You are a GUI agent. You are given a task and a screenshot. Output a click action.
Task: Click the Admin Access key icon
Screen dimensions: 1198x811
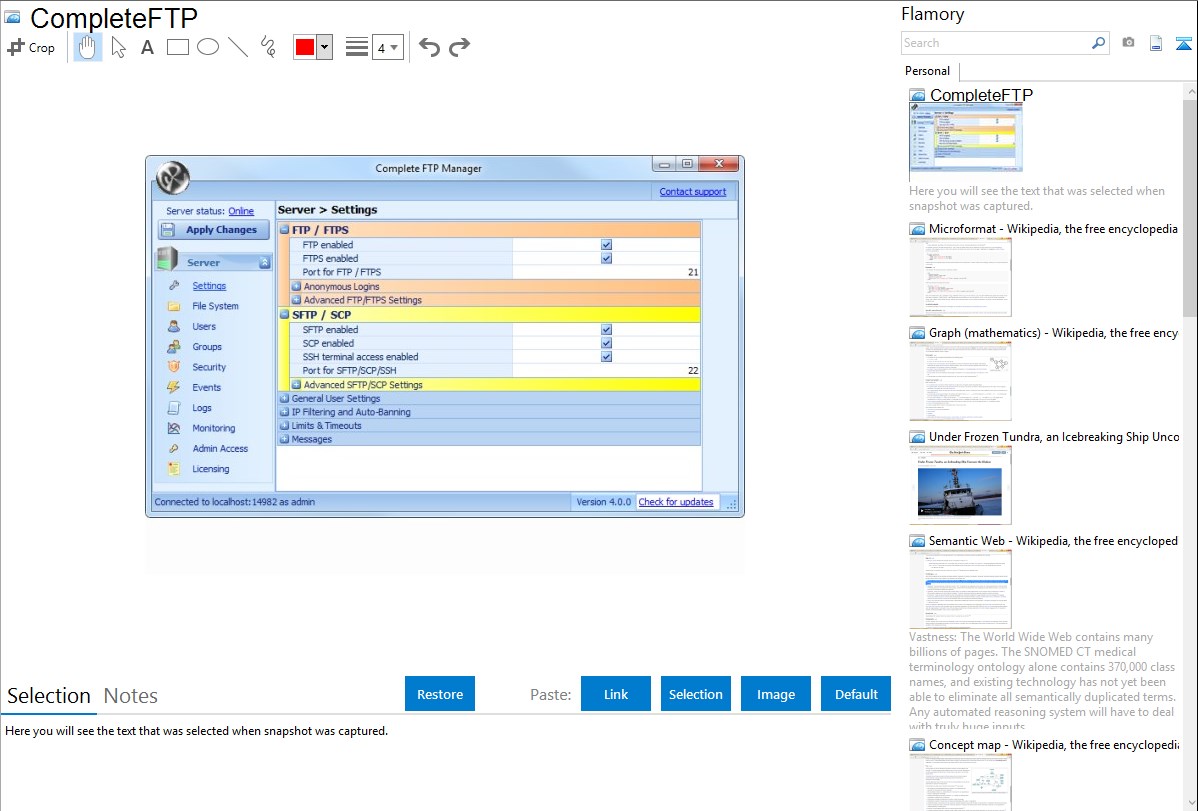174,449
